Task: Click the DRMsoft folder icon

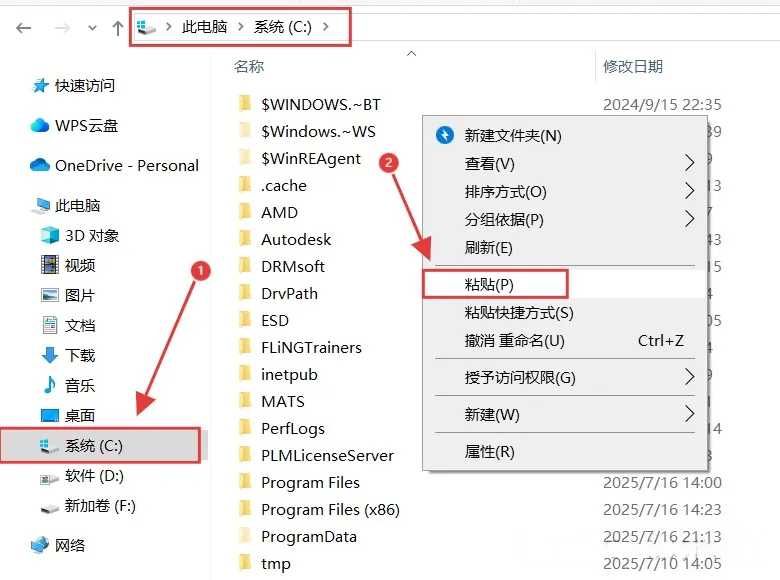Action: pyautogui.click(x=245, y=266)
